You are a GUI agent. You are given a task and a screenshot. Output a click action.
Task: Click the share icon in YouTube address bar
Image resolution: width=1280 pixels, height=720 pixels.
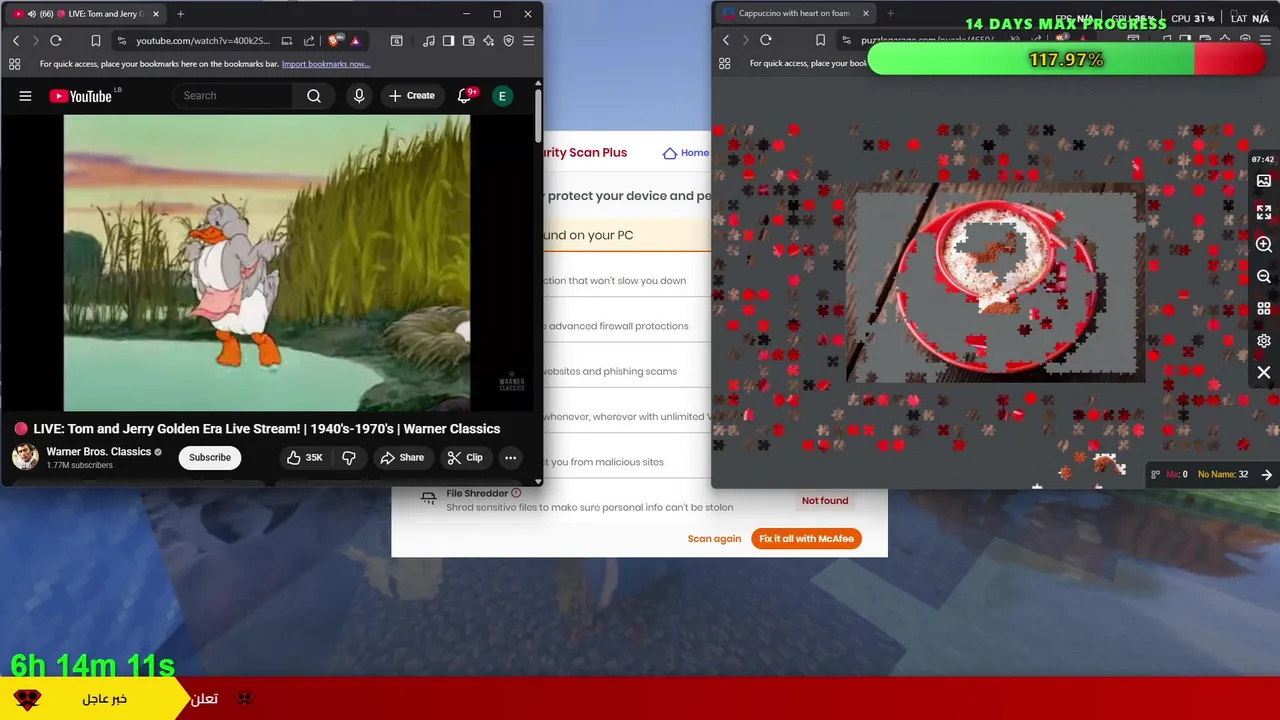(309, 41)
